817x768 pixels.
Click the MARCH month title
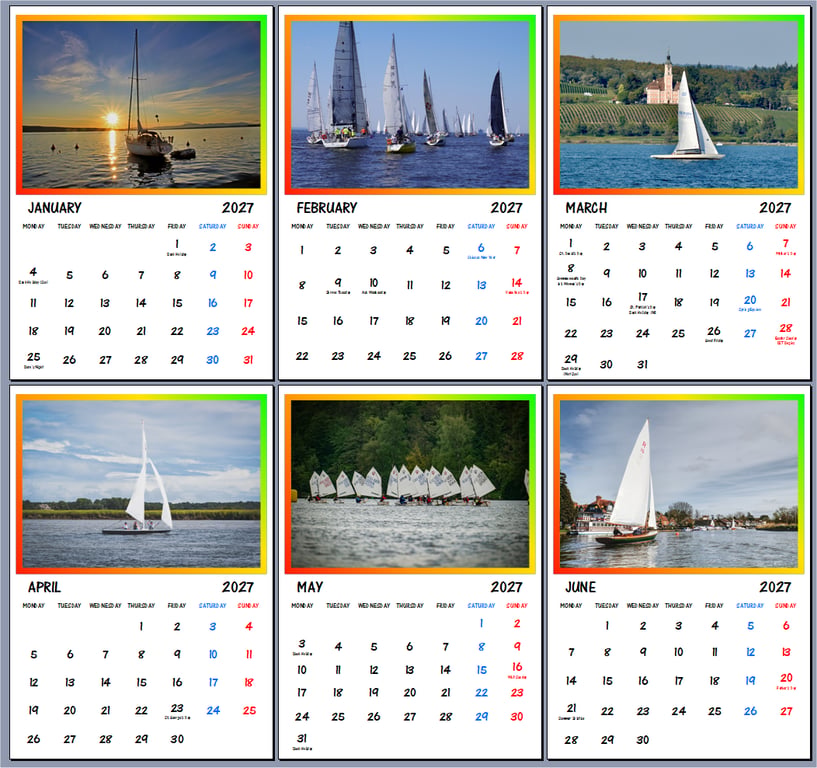click(586, 208)
